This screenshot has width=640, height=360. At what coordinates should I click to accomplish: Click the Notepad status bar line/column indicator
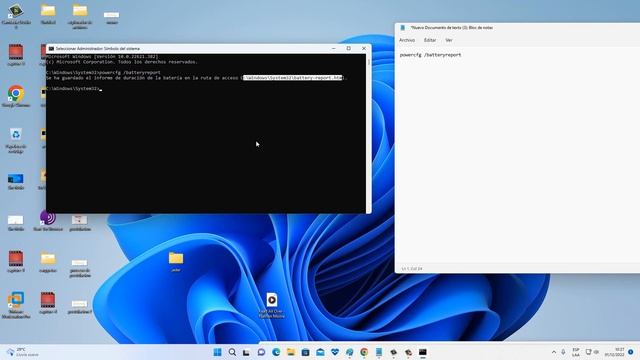pos(412,269)
